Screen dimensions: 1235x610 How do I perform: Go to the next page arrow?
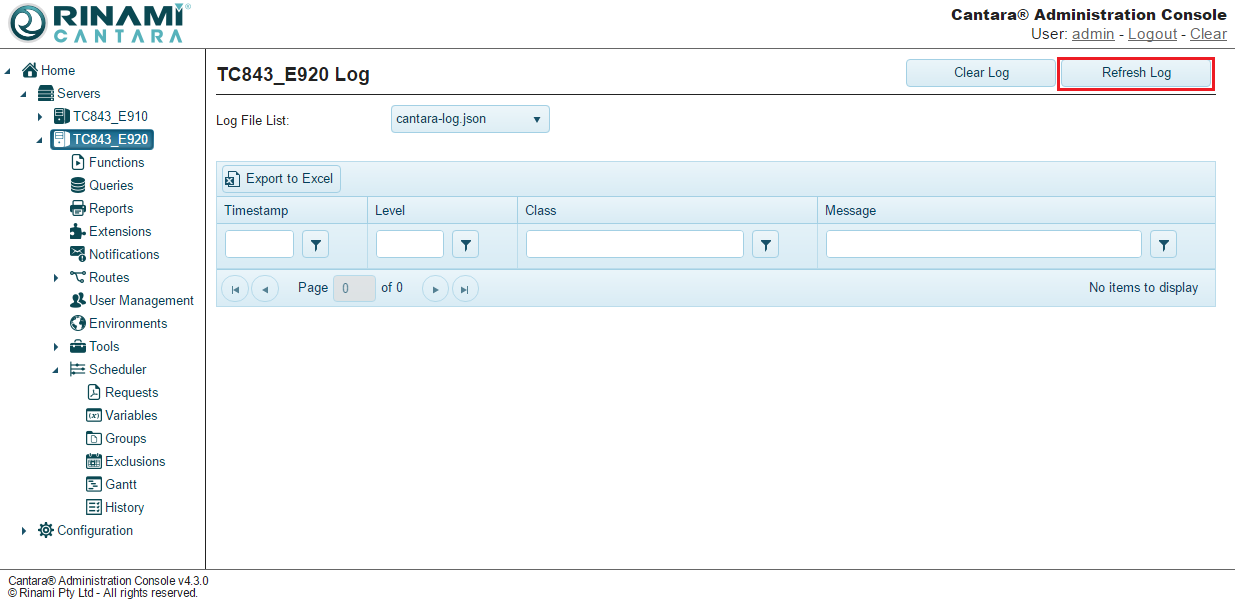click(x=435, y=289)
